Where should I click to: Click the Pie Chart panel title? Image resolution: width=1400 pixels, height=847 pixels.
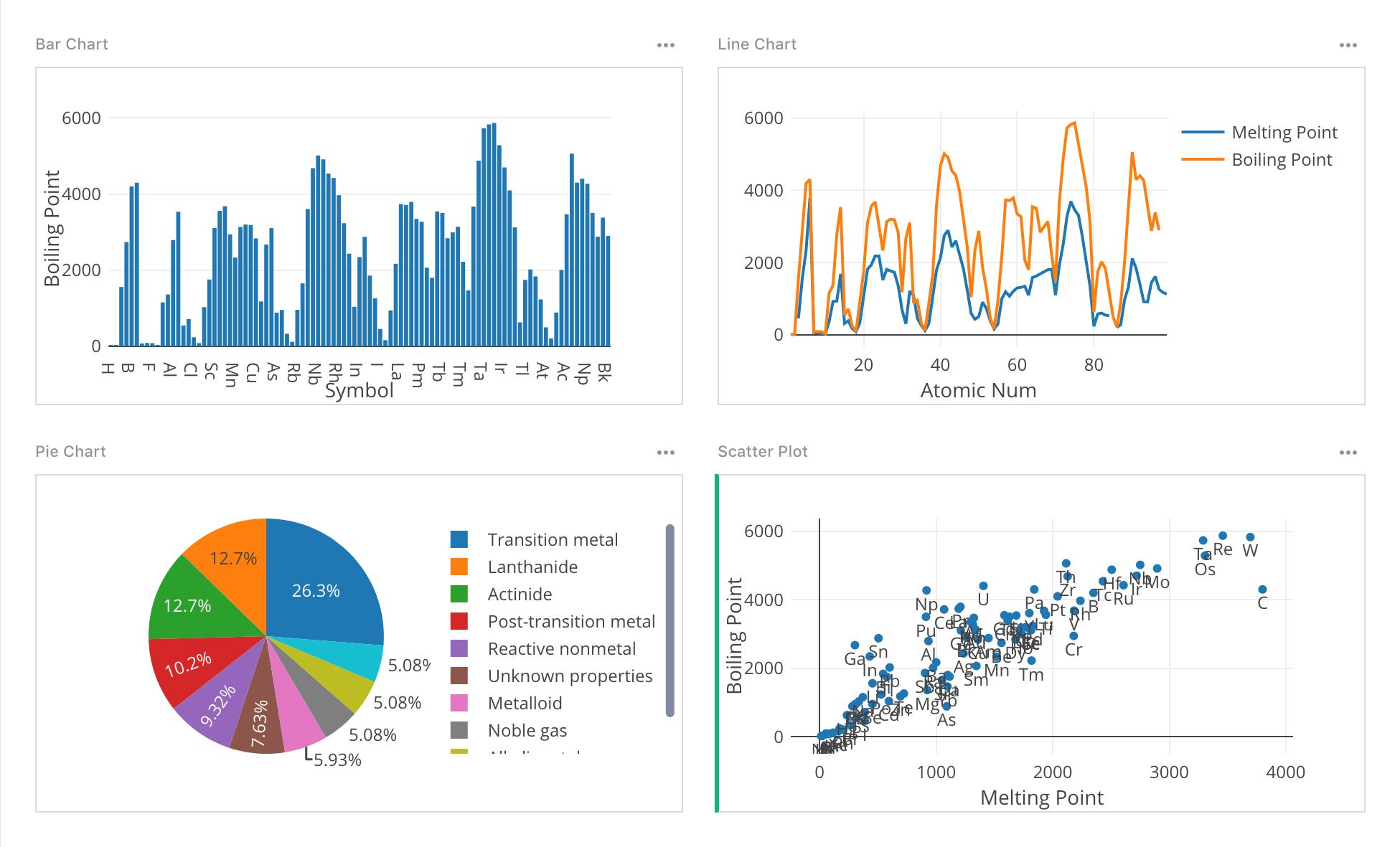point(70,452)
